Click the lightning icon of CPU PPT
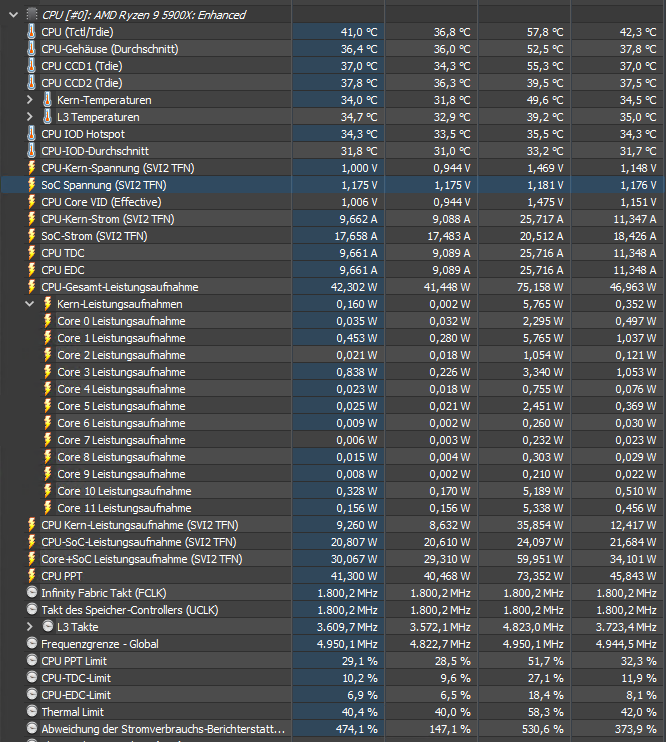 (x=31, y=576)
